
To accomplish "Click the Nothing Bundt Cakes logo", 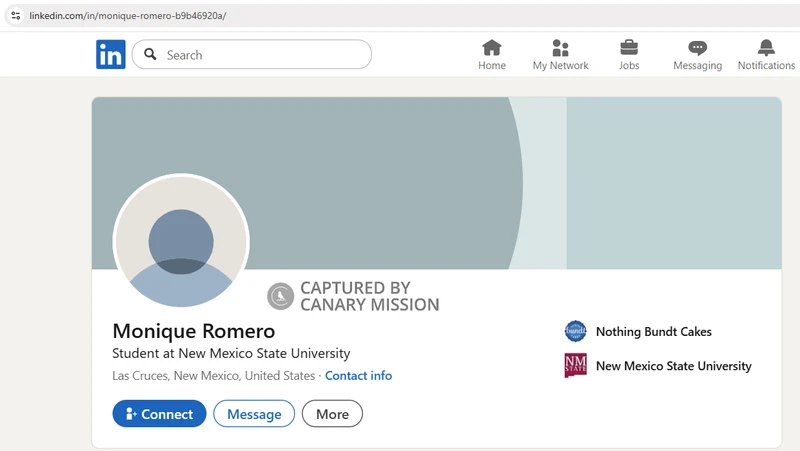I will click(576, 331).
